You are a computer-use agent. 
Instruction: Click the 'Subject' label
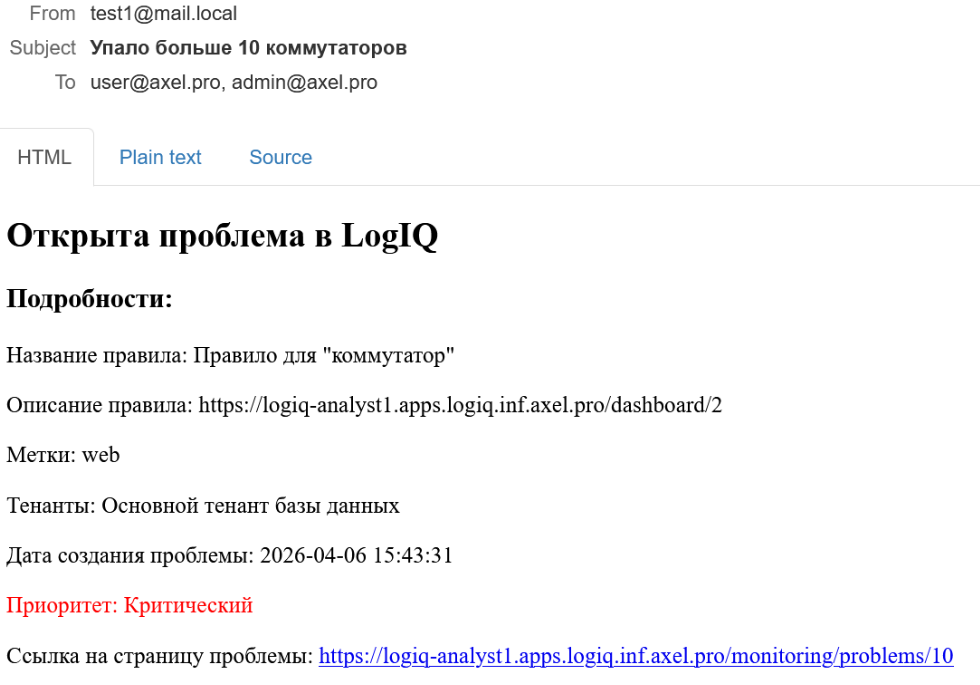[42, 48]
